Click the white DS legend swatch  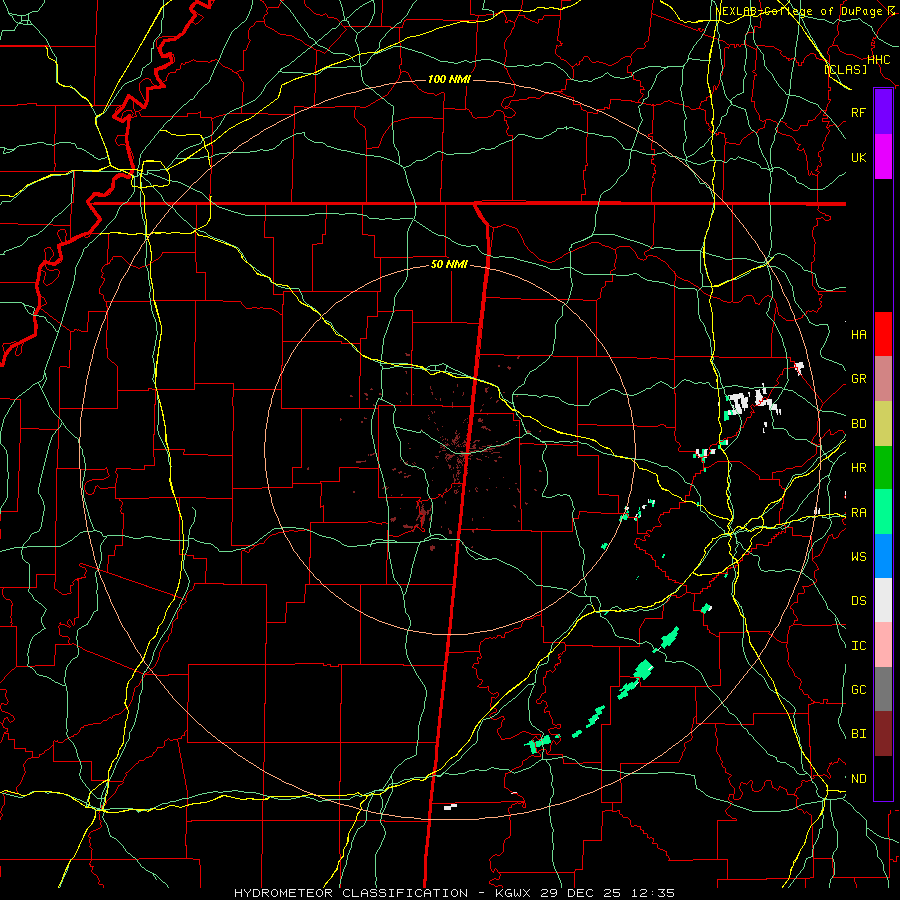tap(883, 600)
